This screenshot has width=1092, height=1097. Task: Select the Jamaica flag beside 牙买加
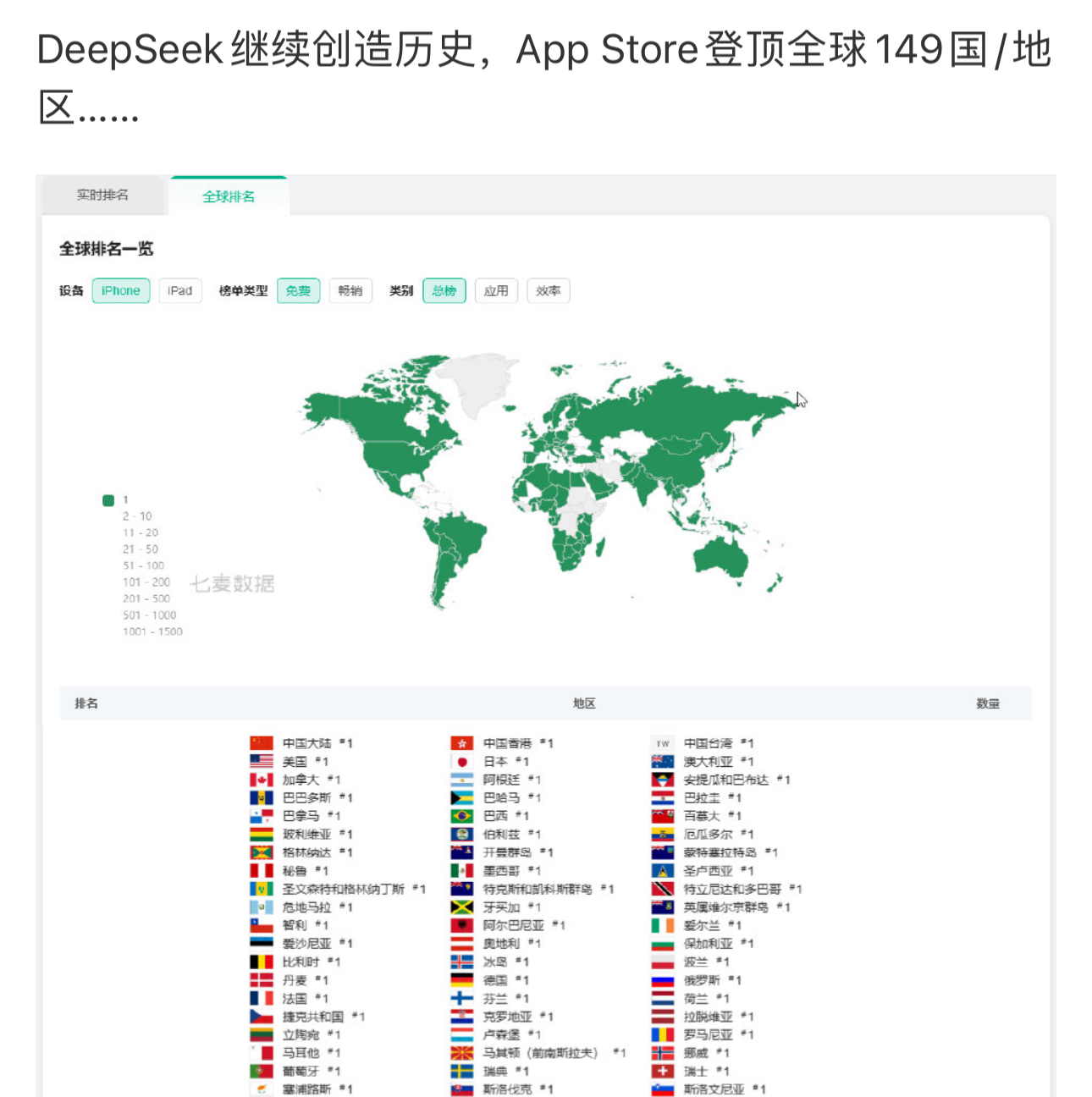(x=462, y=907)
